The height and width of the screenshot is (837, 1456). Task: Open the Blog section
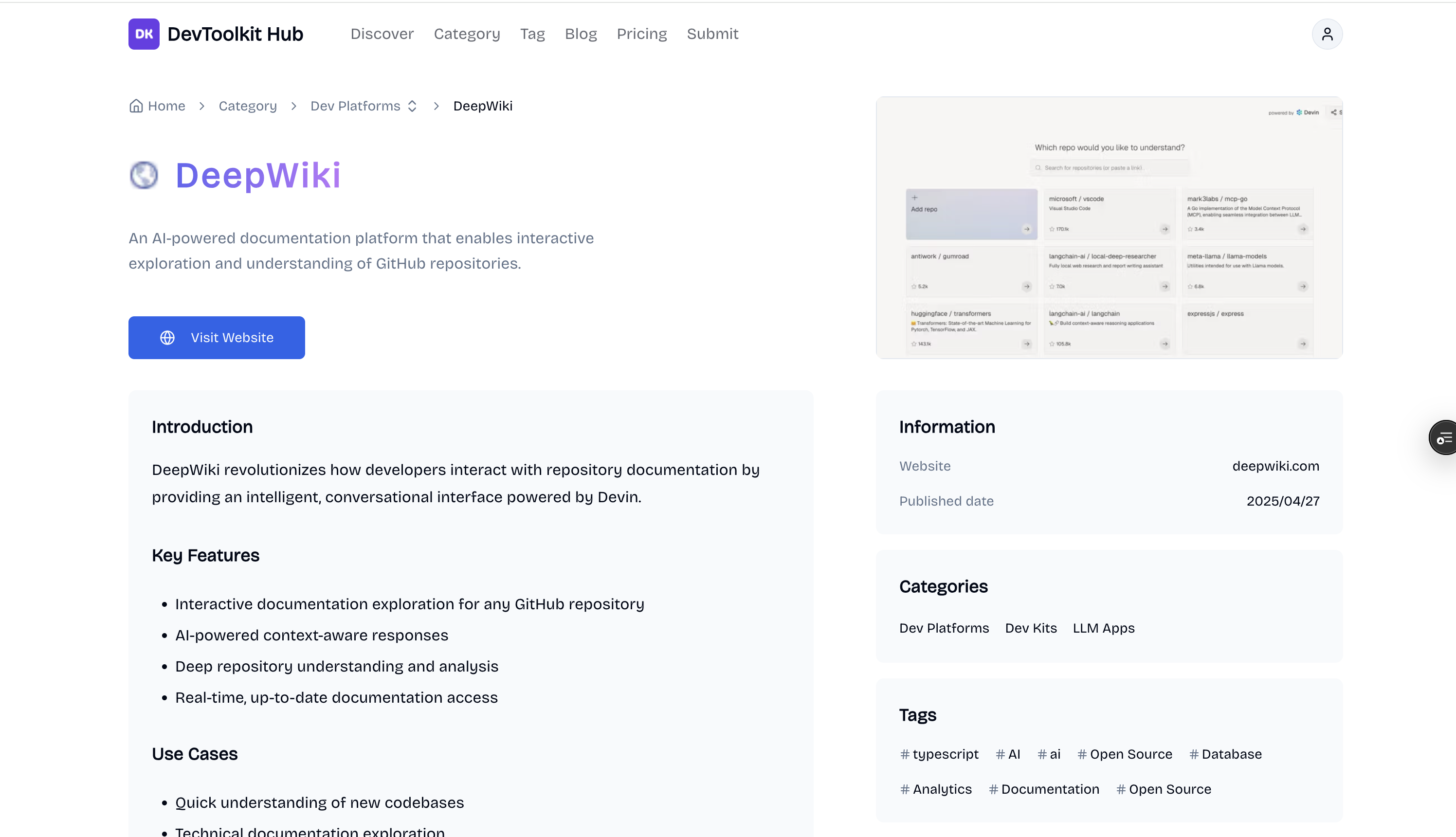coord(581,34)
